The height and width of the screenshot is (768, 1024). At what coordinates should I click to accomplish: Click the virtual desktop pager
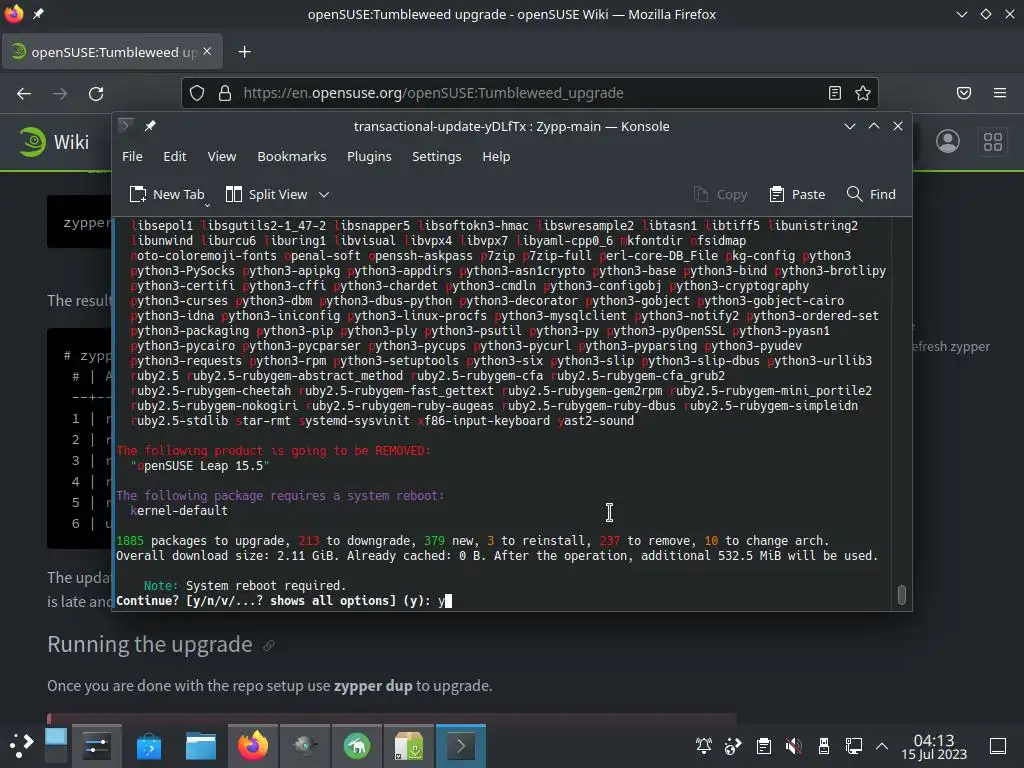[x=56, y=745]
